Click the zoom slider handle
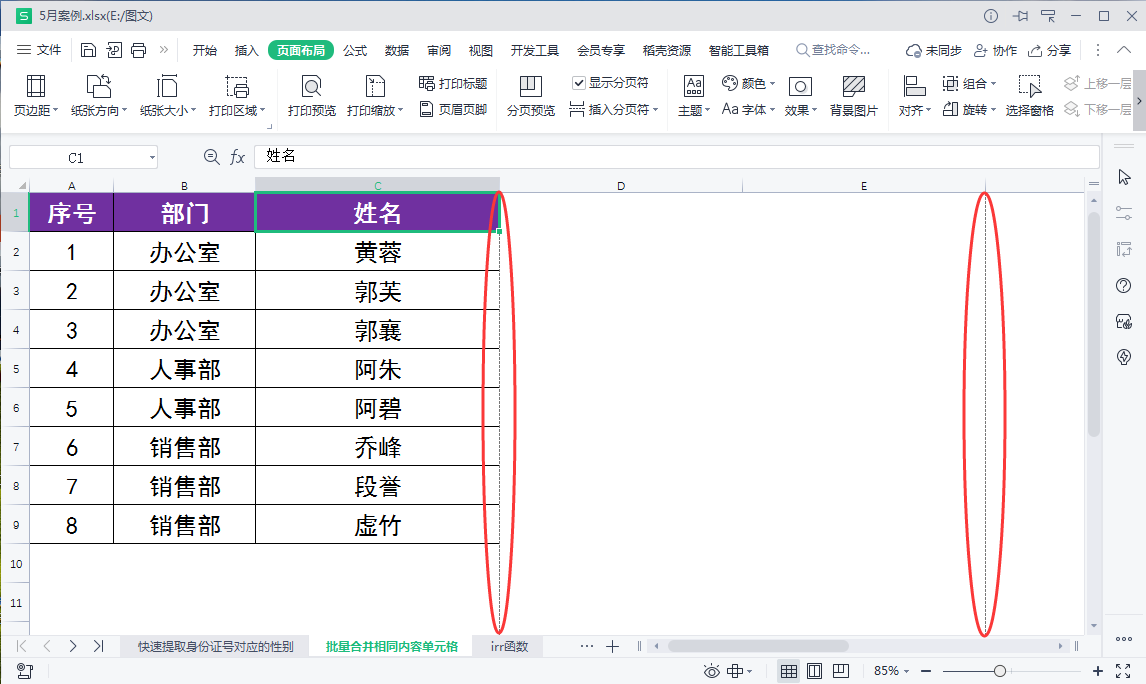 pos(999,671)
